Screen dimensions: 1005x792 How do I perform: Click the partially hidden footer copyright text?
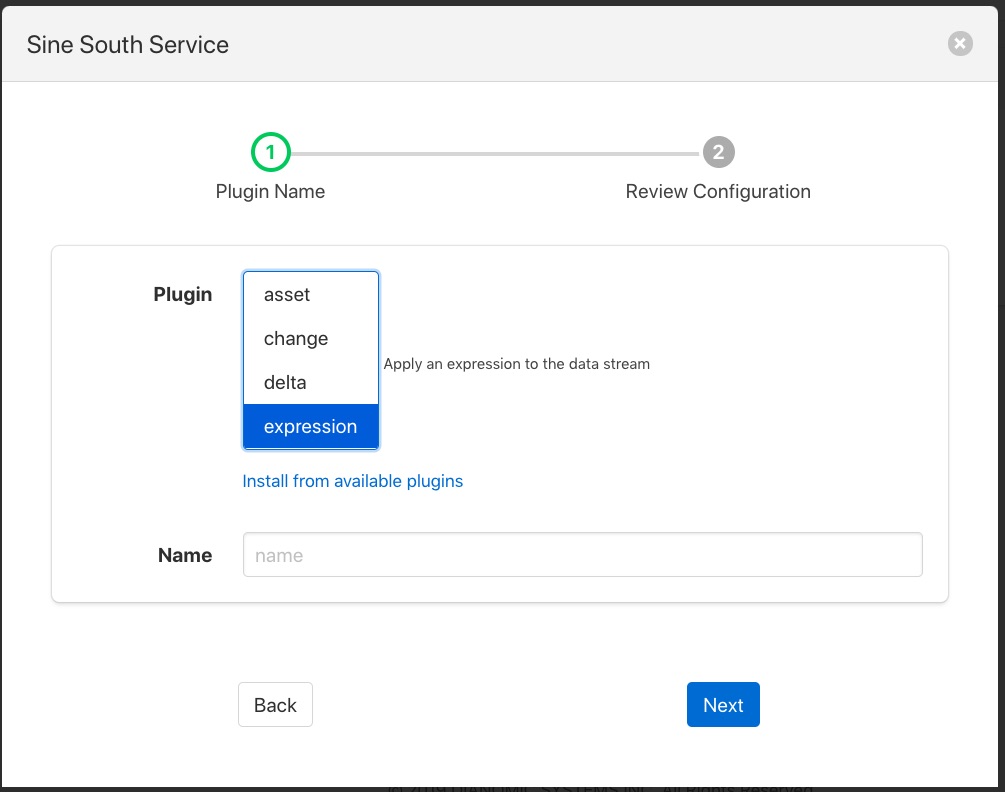[x=600, y=786]
